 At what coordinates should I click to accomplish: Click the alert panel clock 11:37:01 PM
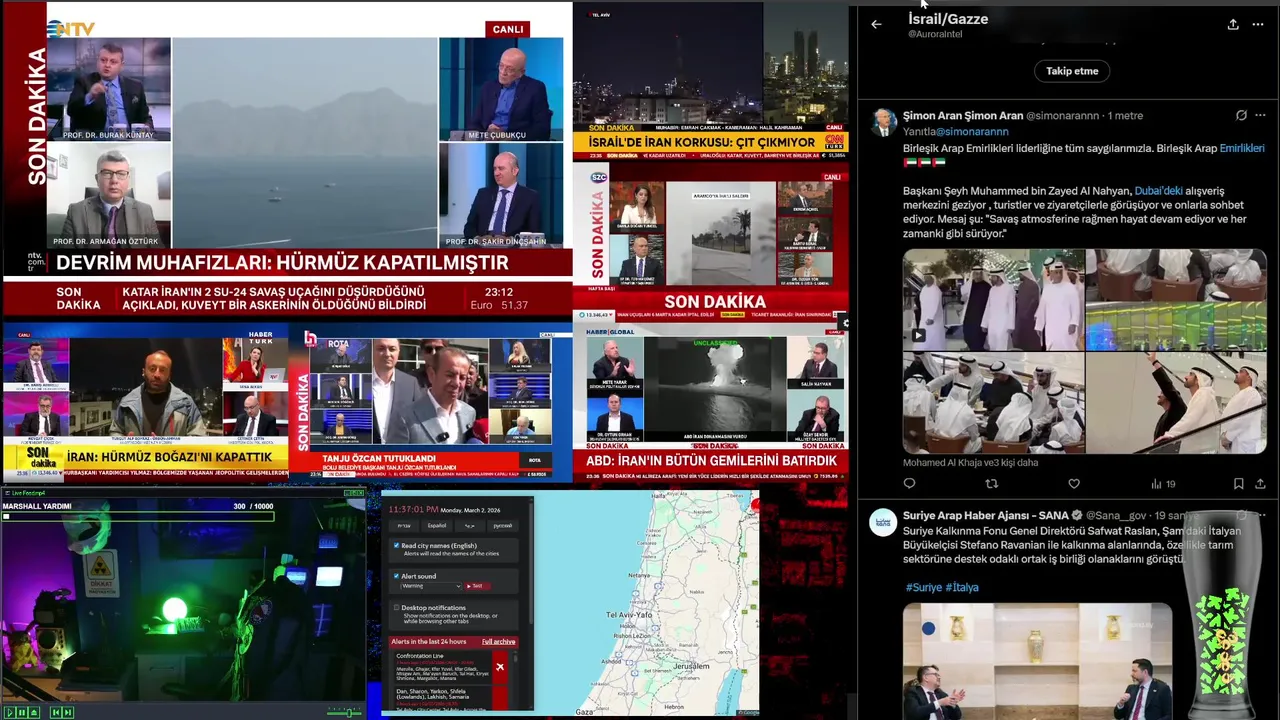413,509
